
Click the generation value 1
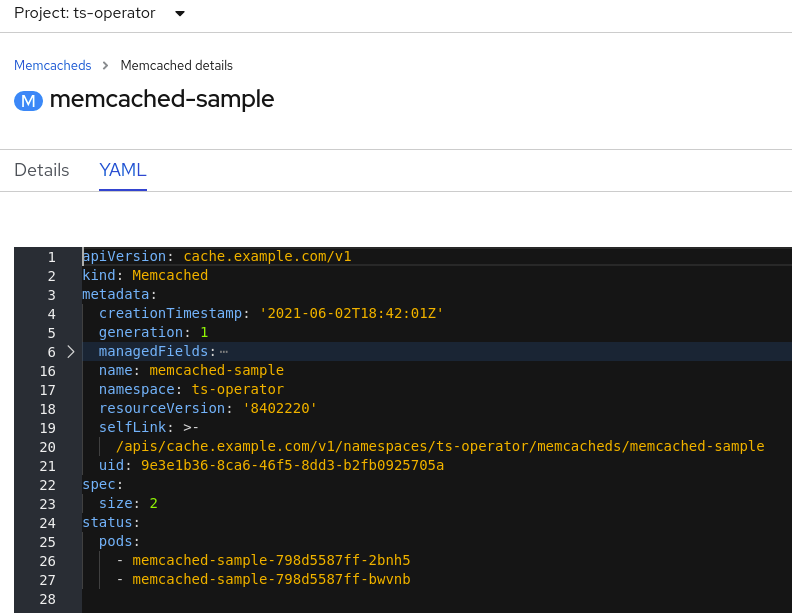coord(204,332)
